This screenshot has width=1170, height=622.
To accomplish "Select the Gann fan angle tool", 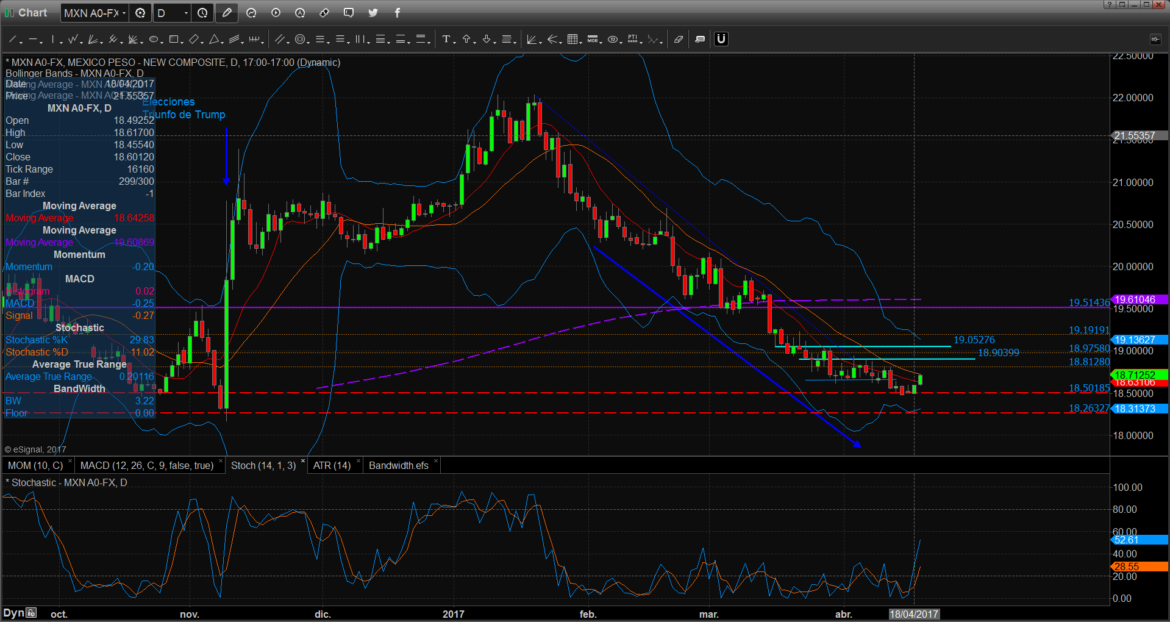I will pyautogui.click(x=532, y=39).
